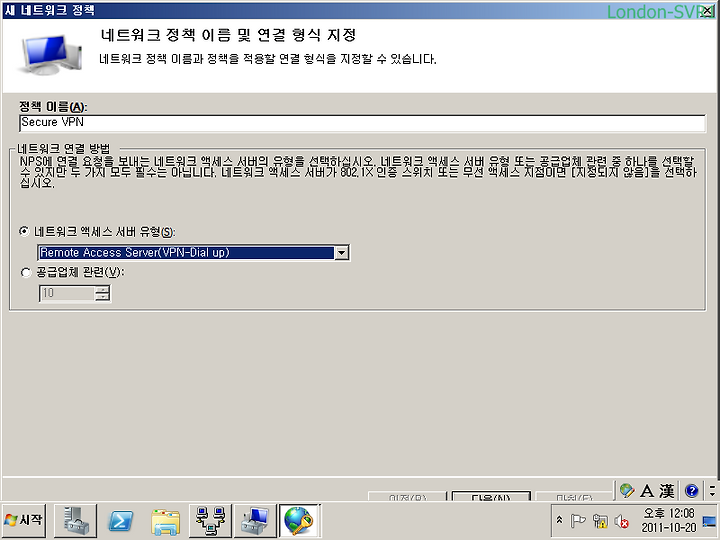Viewport: 720px width, 540px height.
Task: Click the 이전(P) Previous button
Action: (407, 496)
